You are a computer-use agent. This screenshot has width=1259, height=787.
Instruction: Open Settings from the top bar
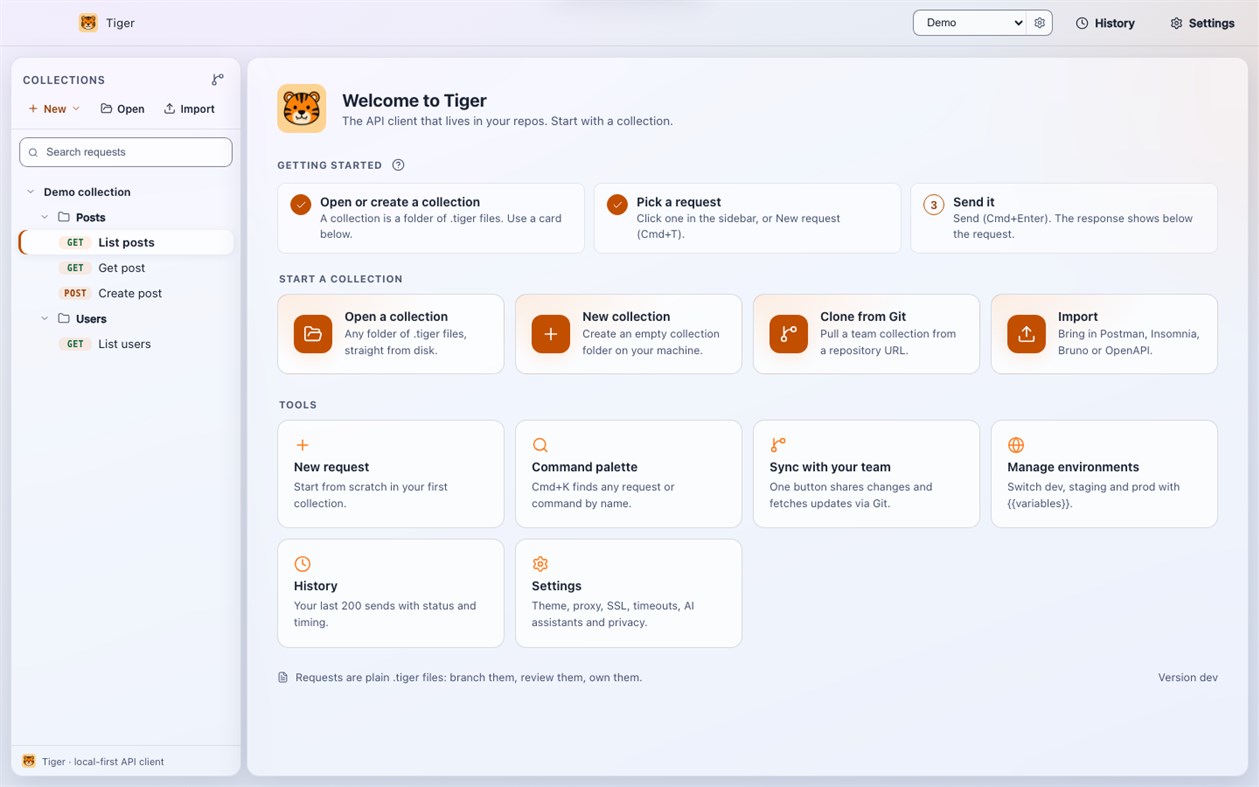click(x=1202, y=23)
